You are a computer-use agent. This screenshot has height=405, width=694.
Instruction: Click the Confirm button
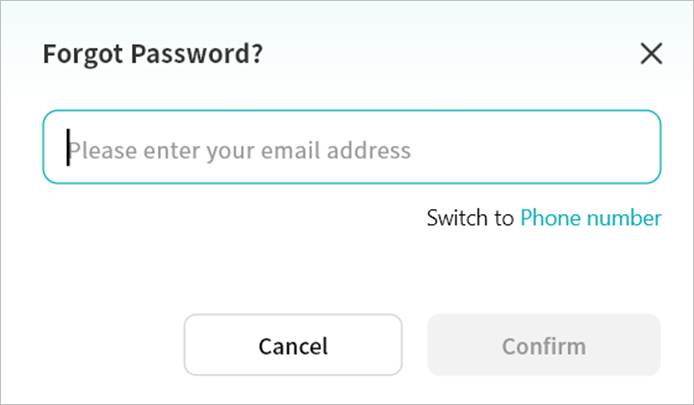click(543, 346)
